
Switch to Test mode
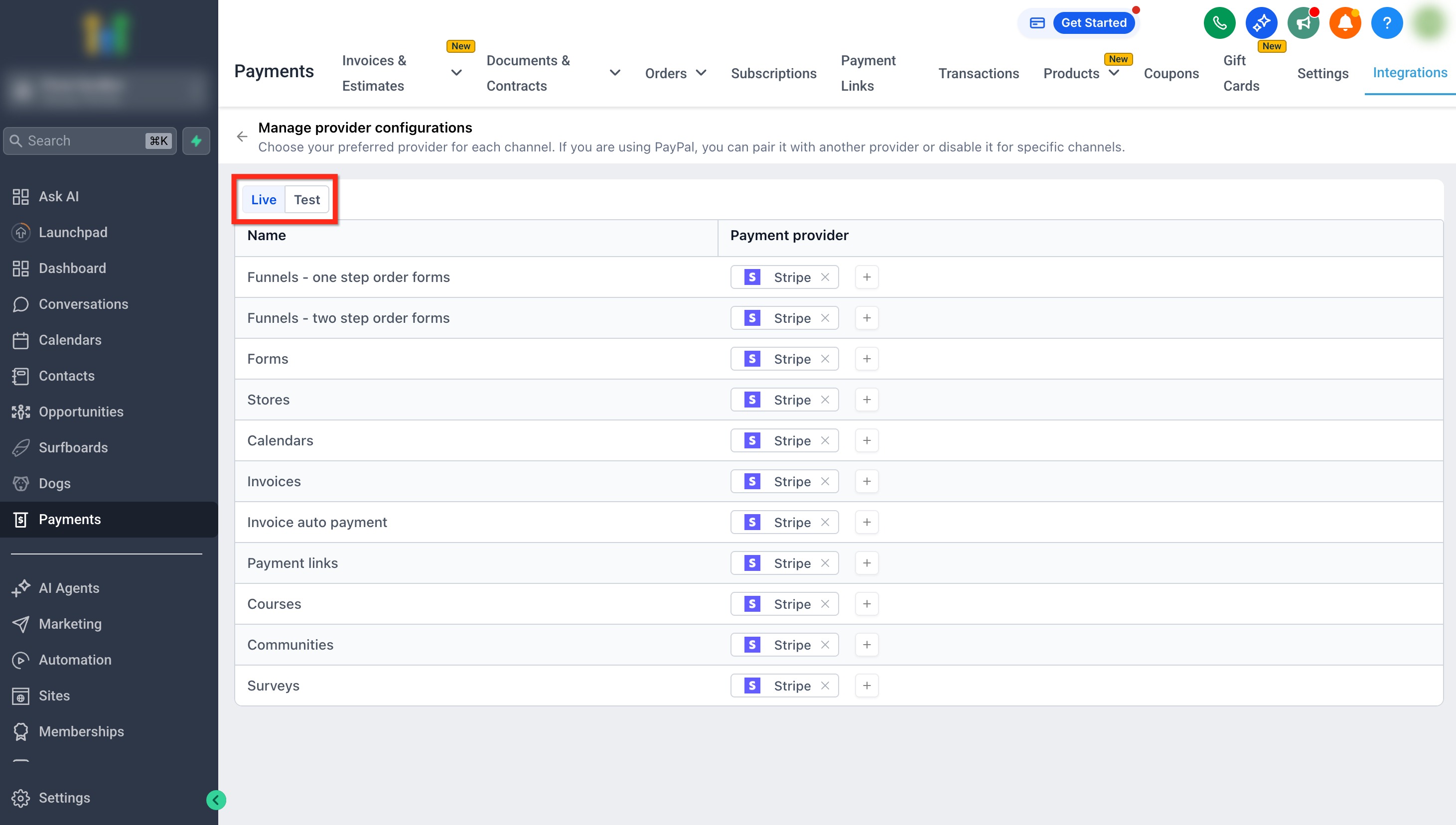pos(306,199)
